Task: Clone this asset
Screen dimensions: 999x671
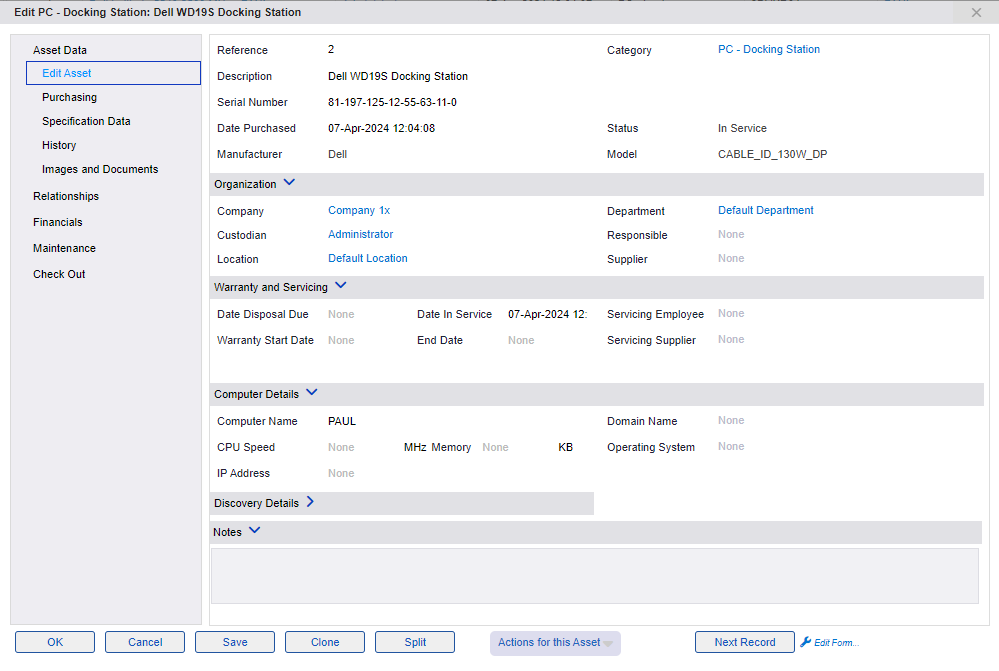Action: point(324,642)
